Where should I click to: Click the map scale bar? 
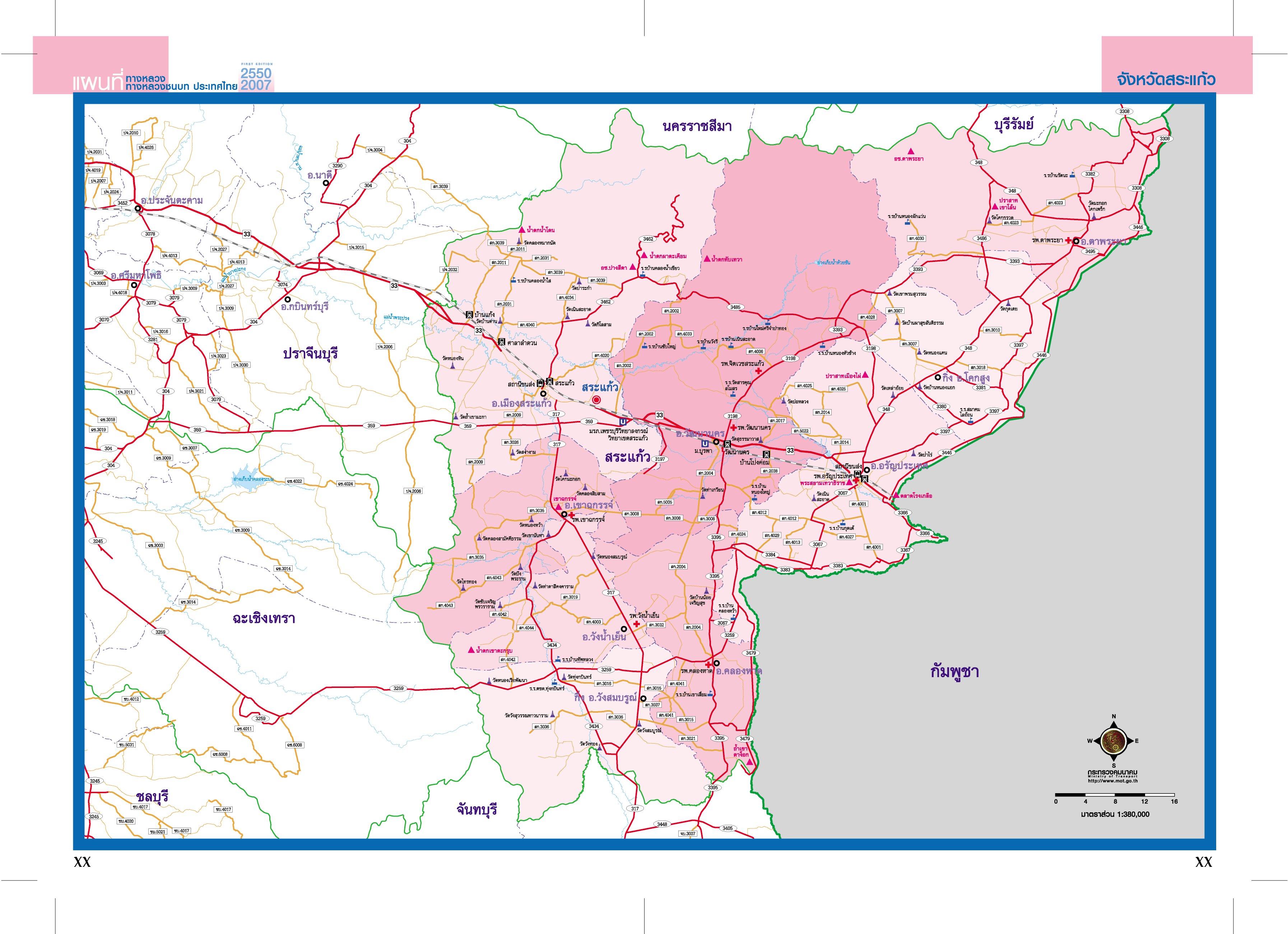(x=1114, y=794)
